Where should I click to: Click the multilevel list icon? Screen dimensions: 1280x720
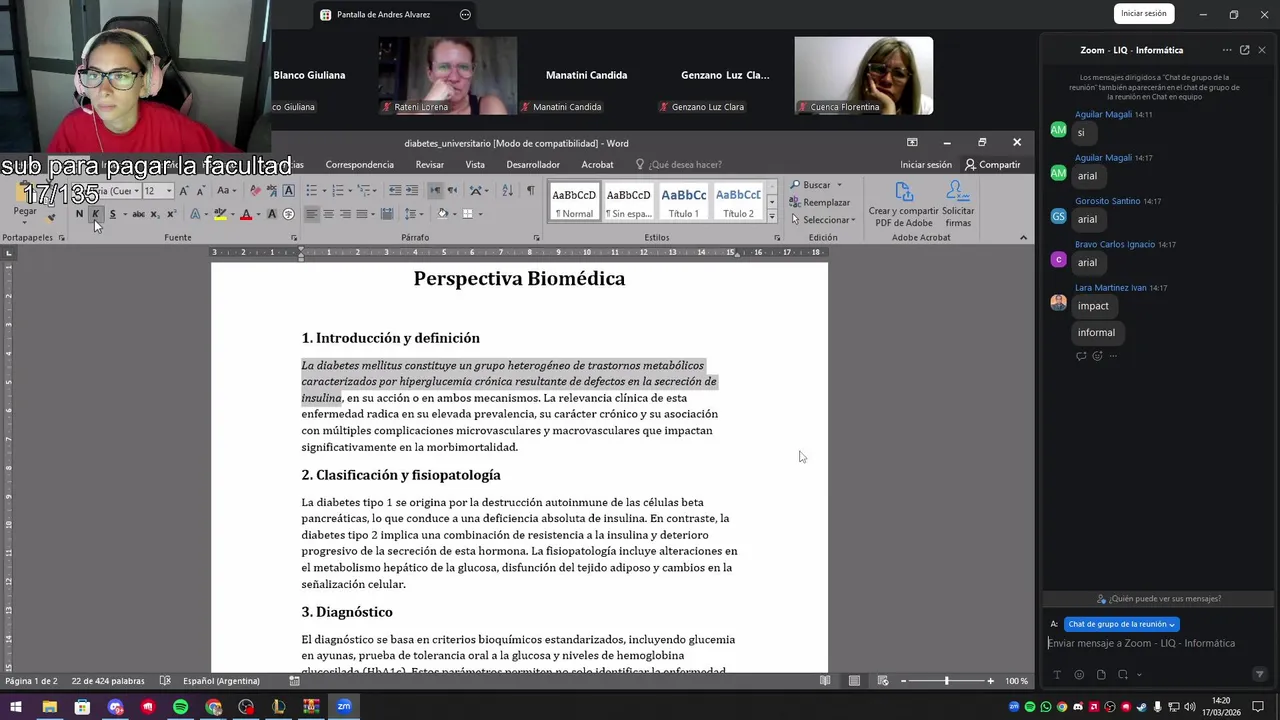point(364,190)
